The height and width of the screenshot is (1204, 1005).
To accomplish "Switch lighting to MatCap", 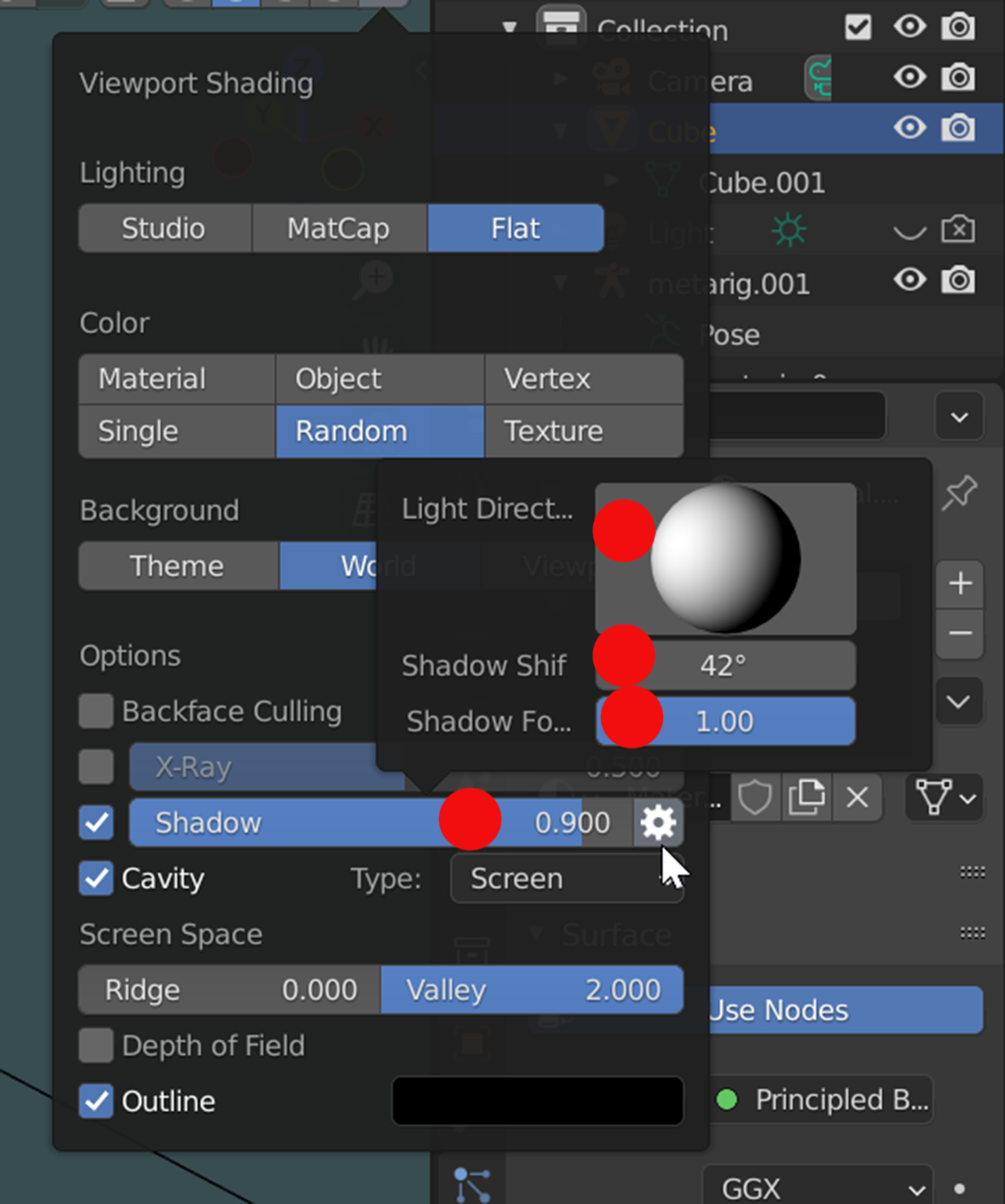I will [339, 228].
